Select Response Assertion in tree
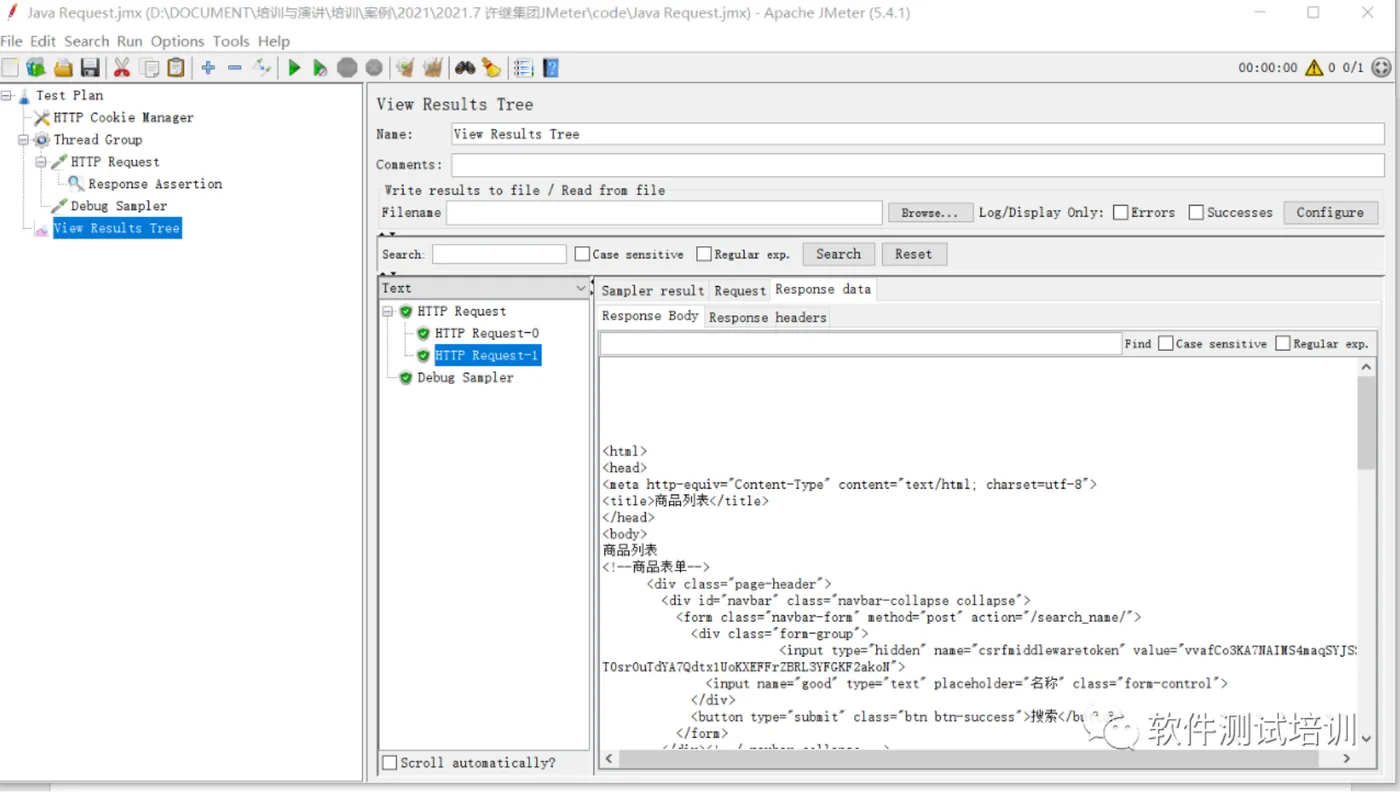This screenshot has height=792, width=1400. tap(155, 184)
